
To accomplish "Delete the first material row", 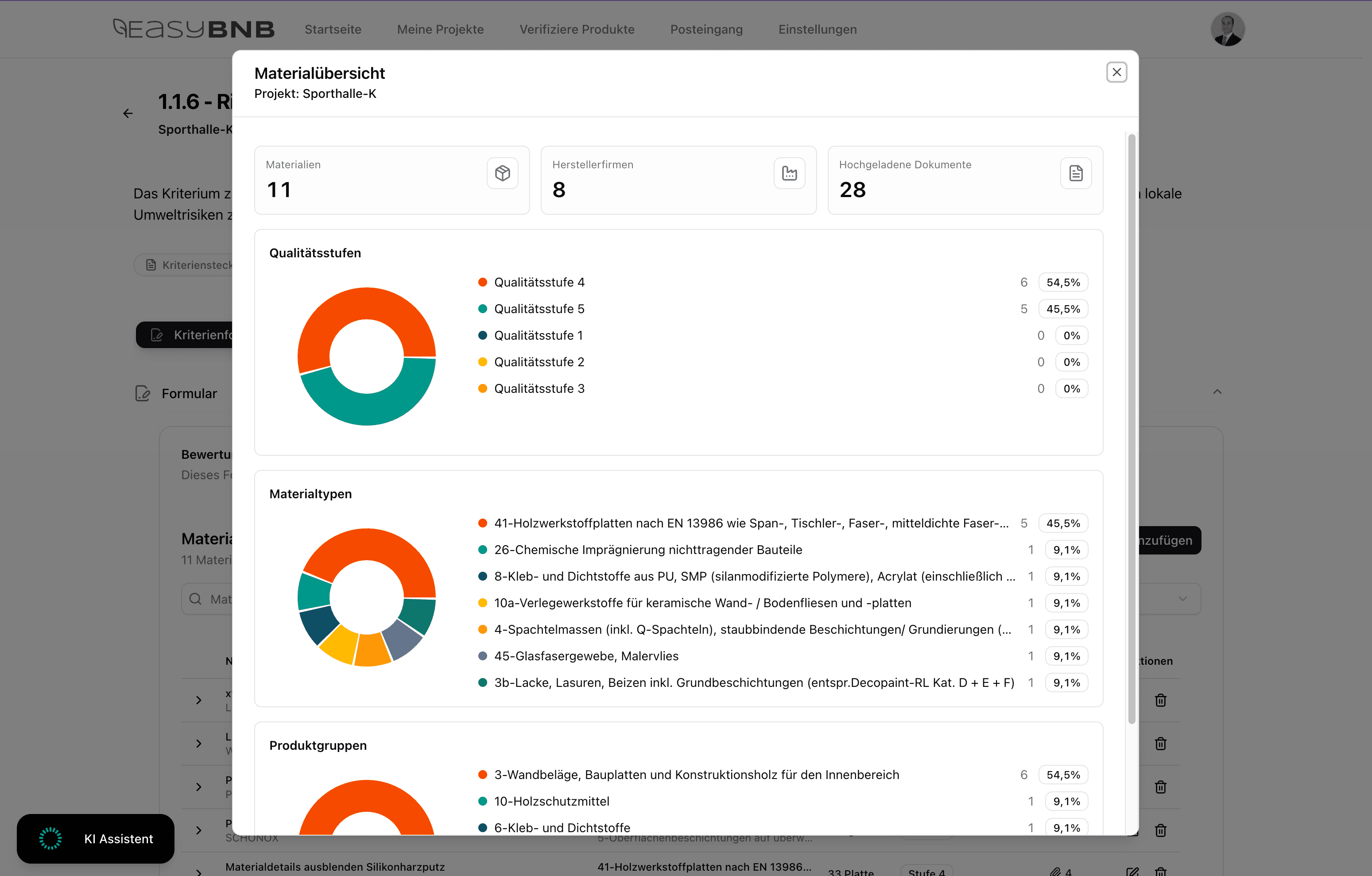I will (1160, 700).
